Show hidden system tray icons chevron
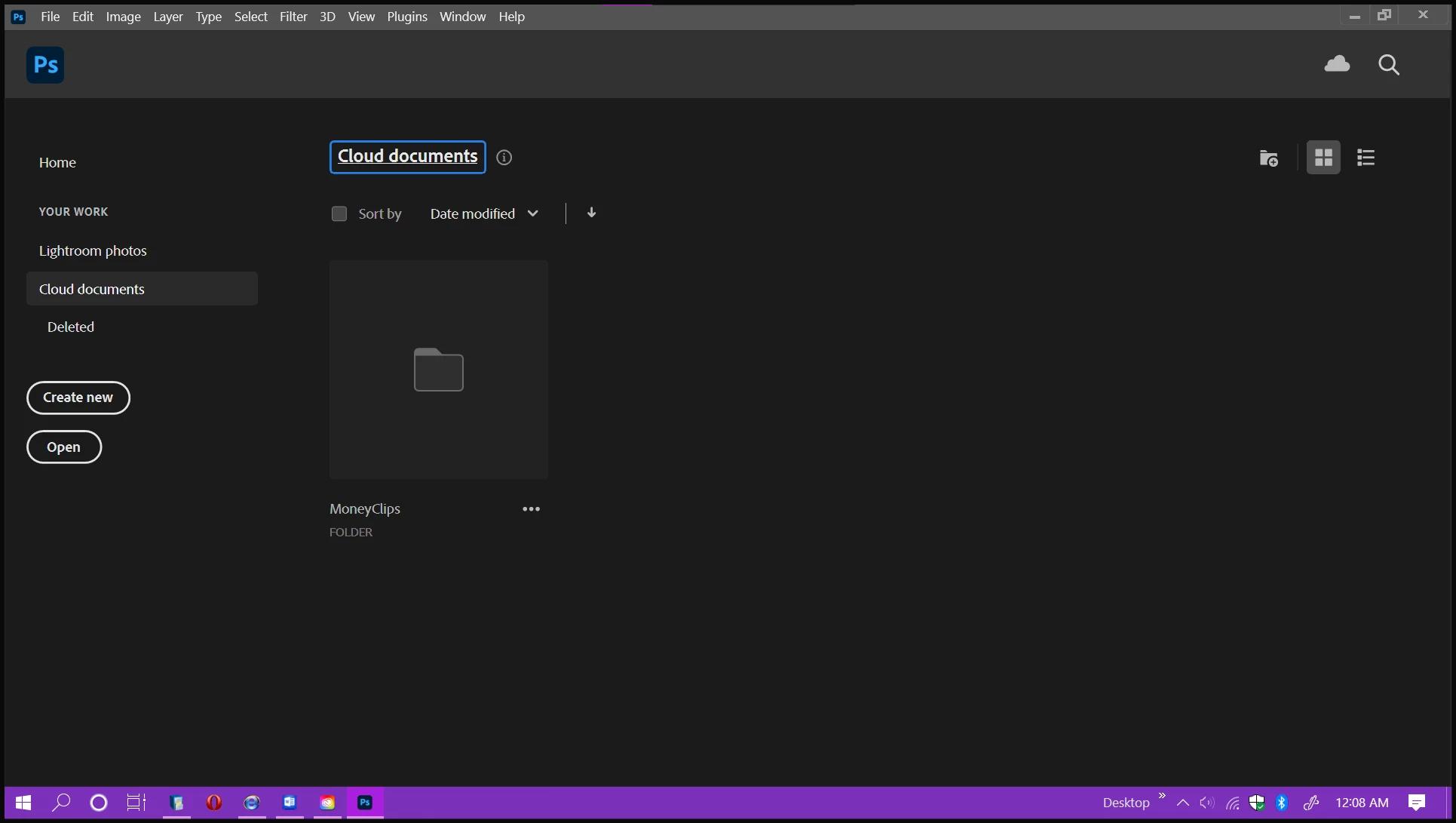The height and width of the screenshot is (823, 1456). tap(1182, 803)
